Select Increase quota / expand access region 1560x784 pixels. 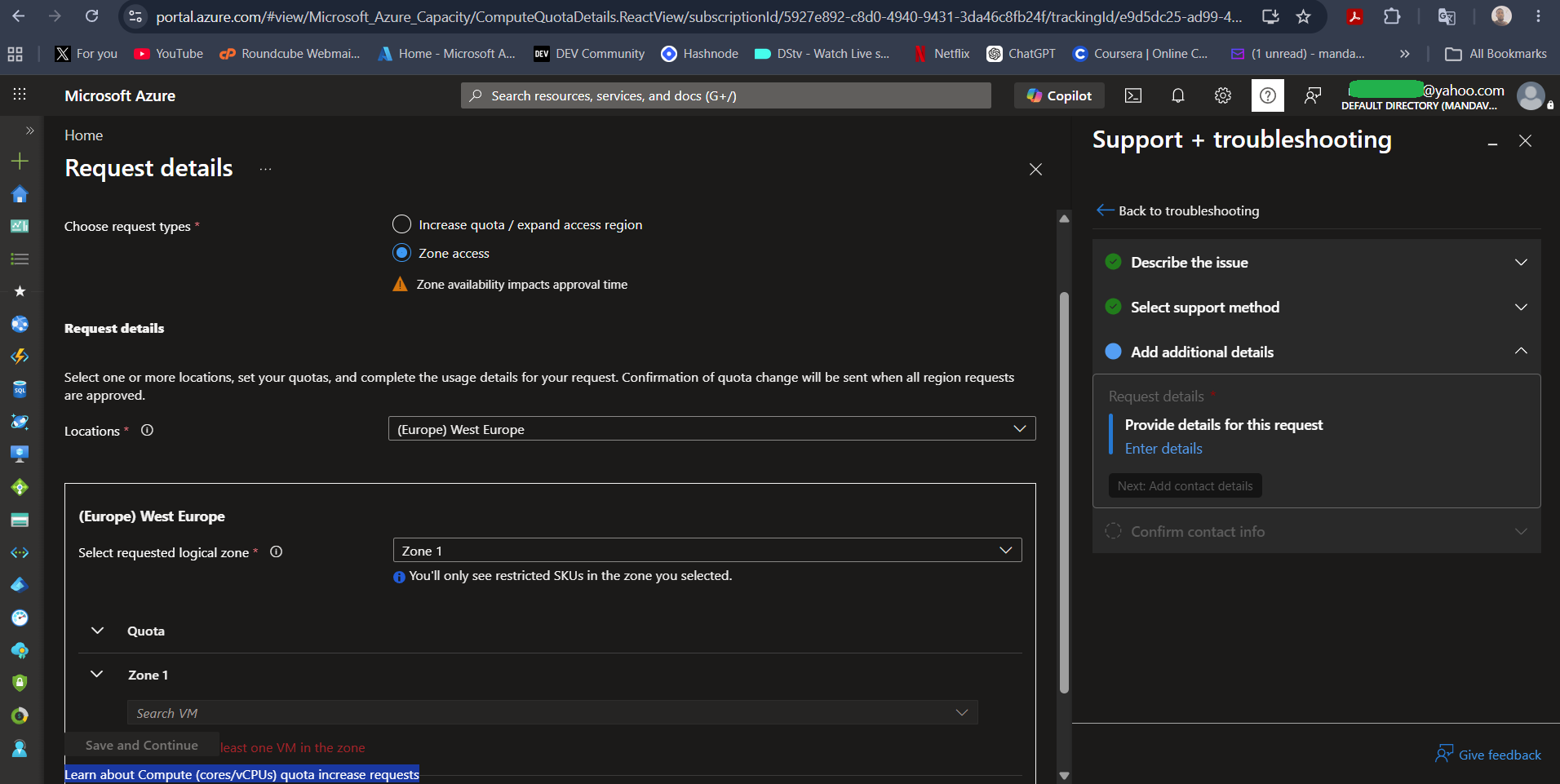coord(401,224)
